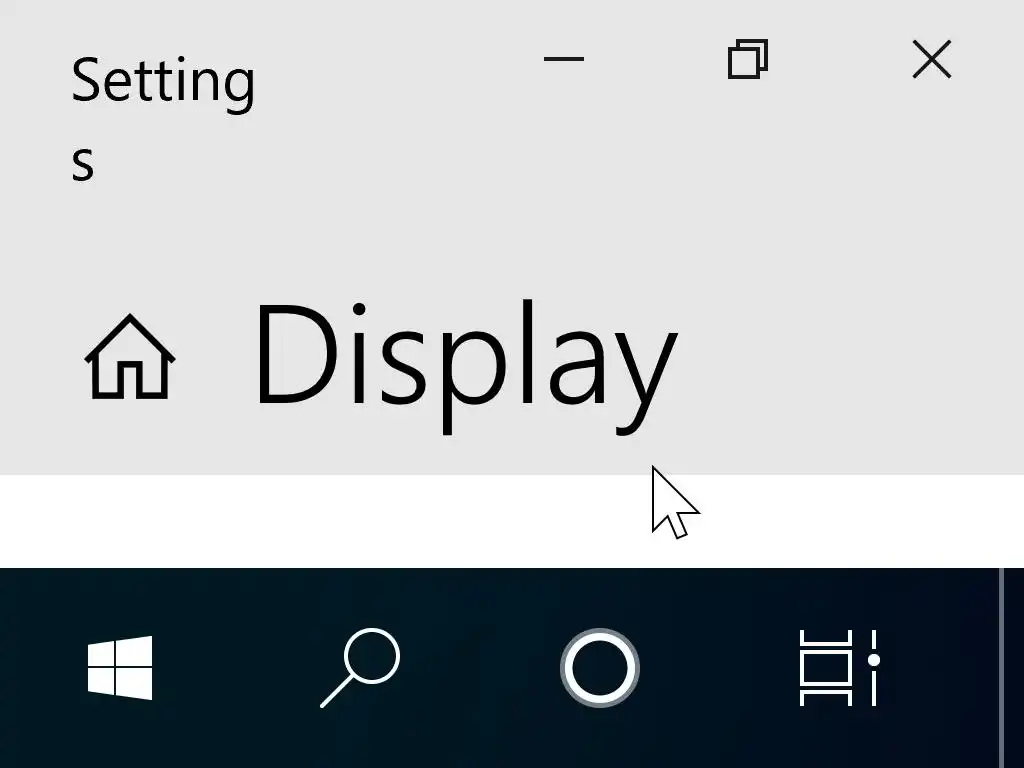Go to Settings Home via house icon

[x=129, y=357]
